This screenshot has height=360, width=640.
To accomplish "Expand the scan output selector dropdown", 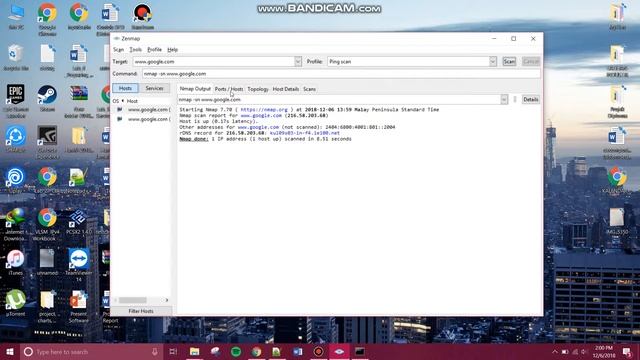I will [x=504, y=100].
